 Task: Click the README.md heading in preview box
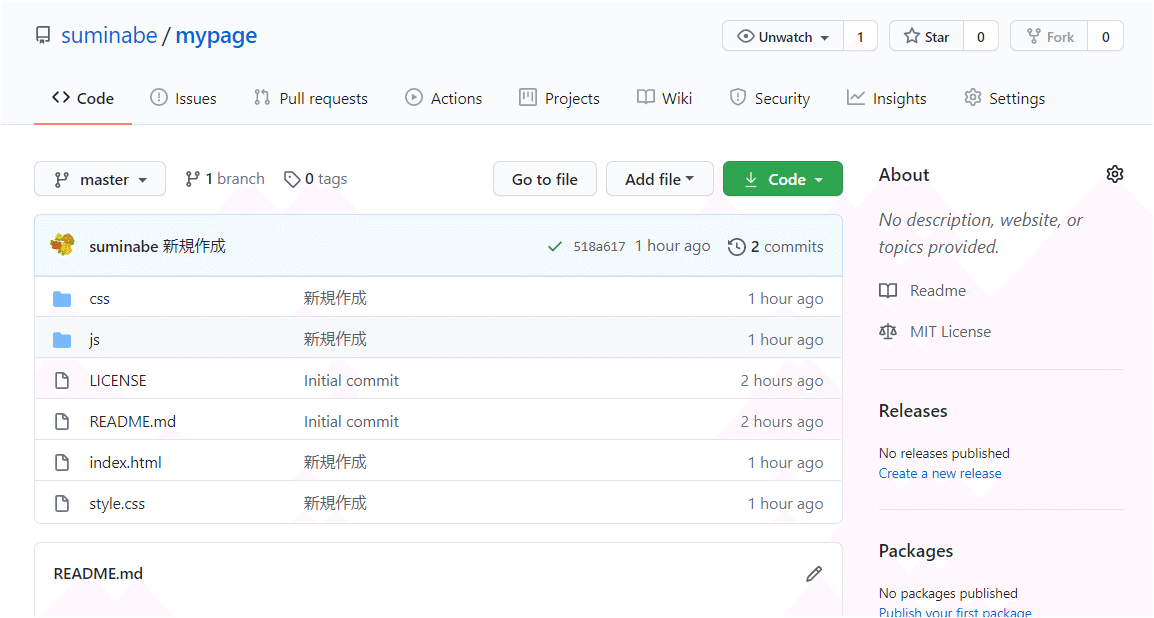point(98,574)
